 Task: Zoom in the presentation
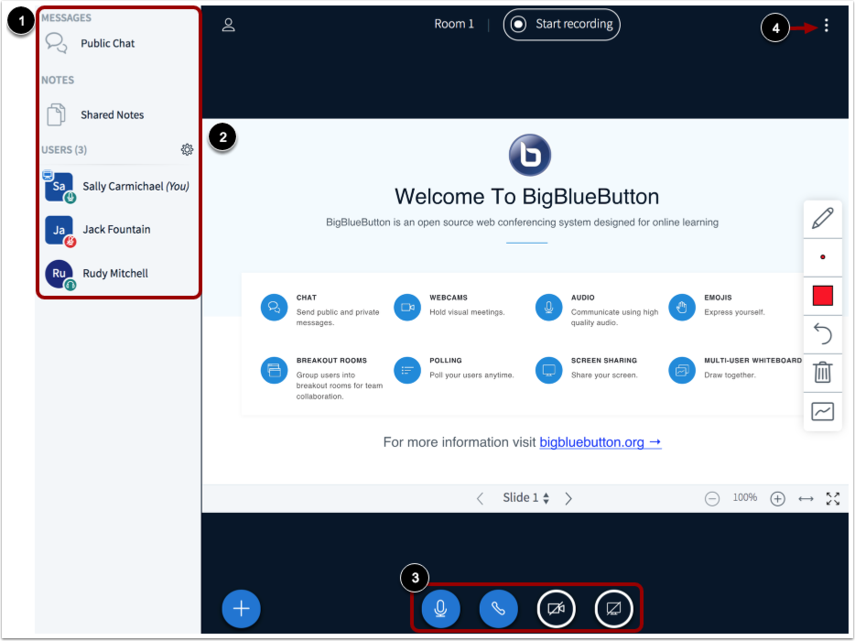point(778,498)
